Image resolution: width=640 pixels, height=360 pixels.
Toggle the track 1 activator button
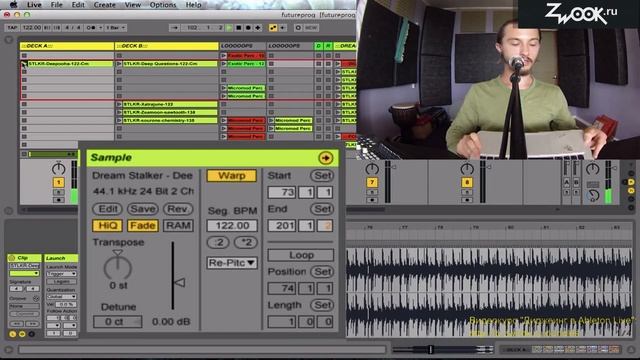(58, 182)
